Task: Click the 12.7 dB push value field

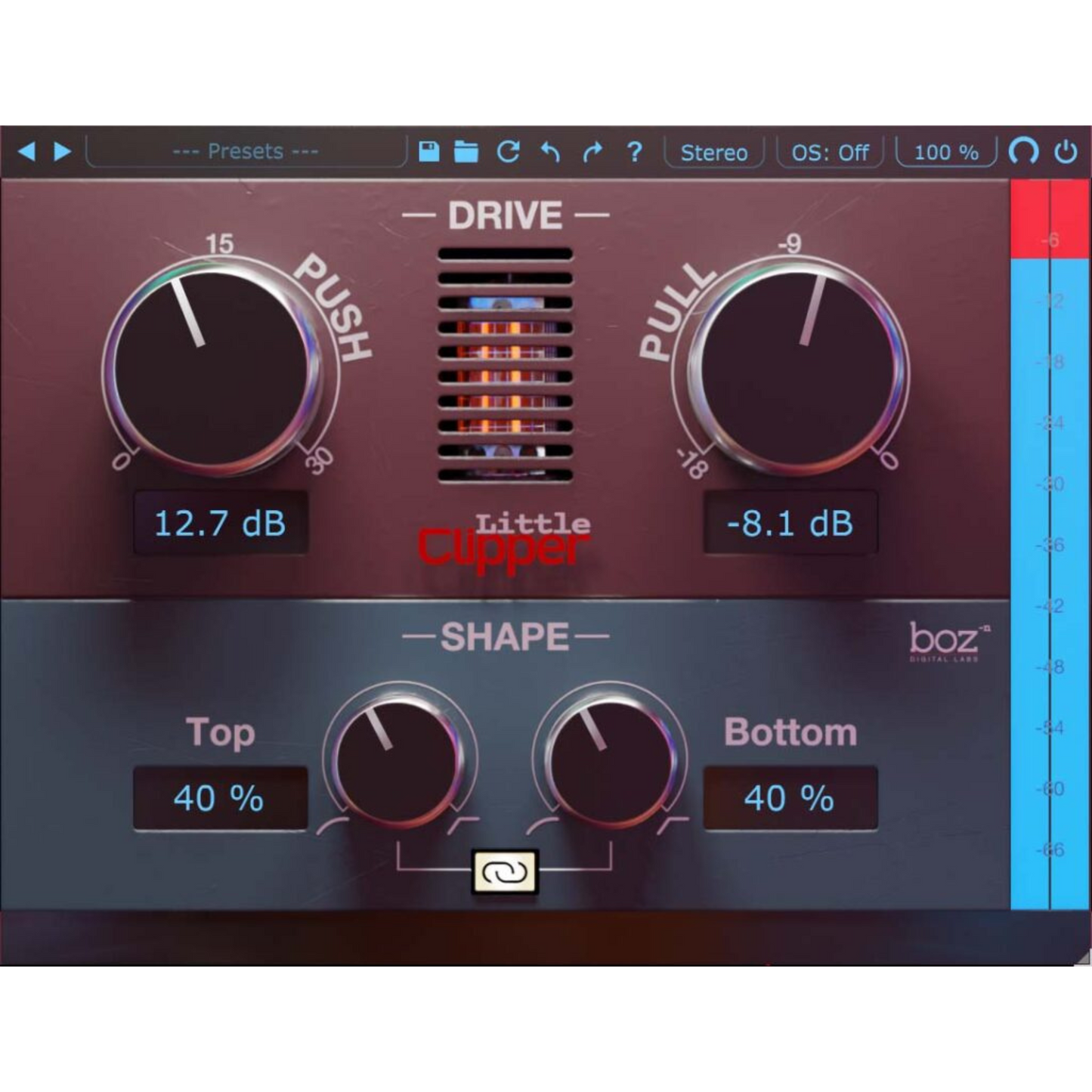Action: pos(220,523)
